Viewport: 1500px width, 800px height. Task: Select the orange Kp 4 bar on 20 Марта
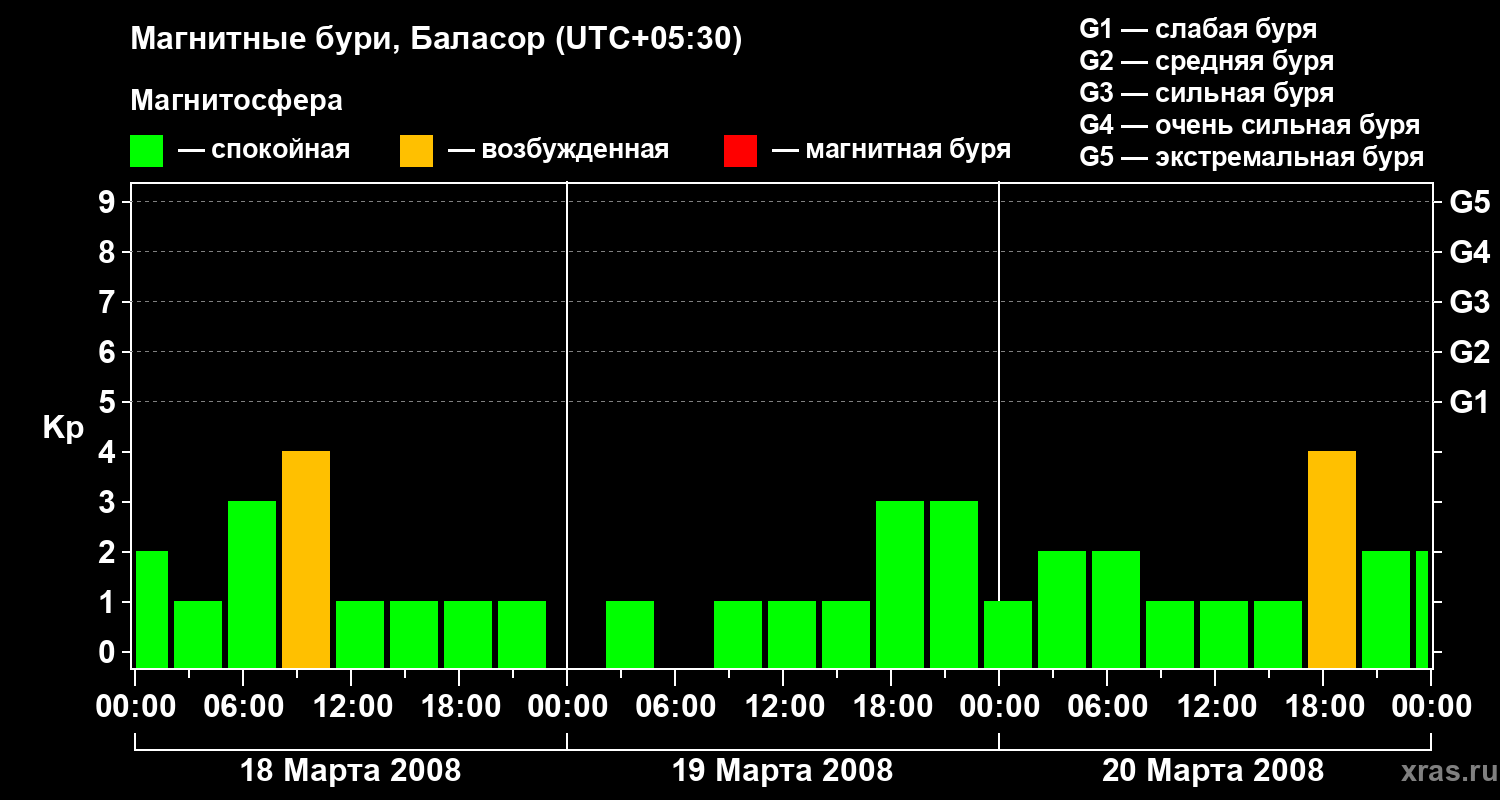point(1332,560)
